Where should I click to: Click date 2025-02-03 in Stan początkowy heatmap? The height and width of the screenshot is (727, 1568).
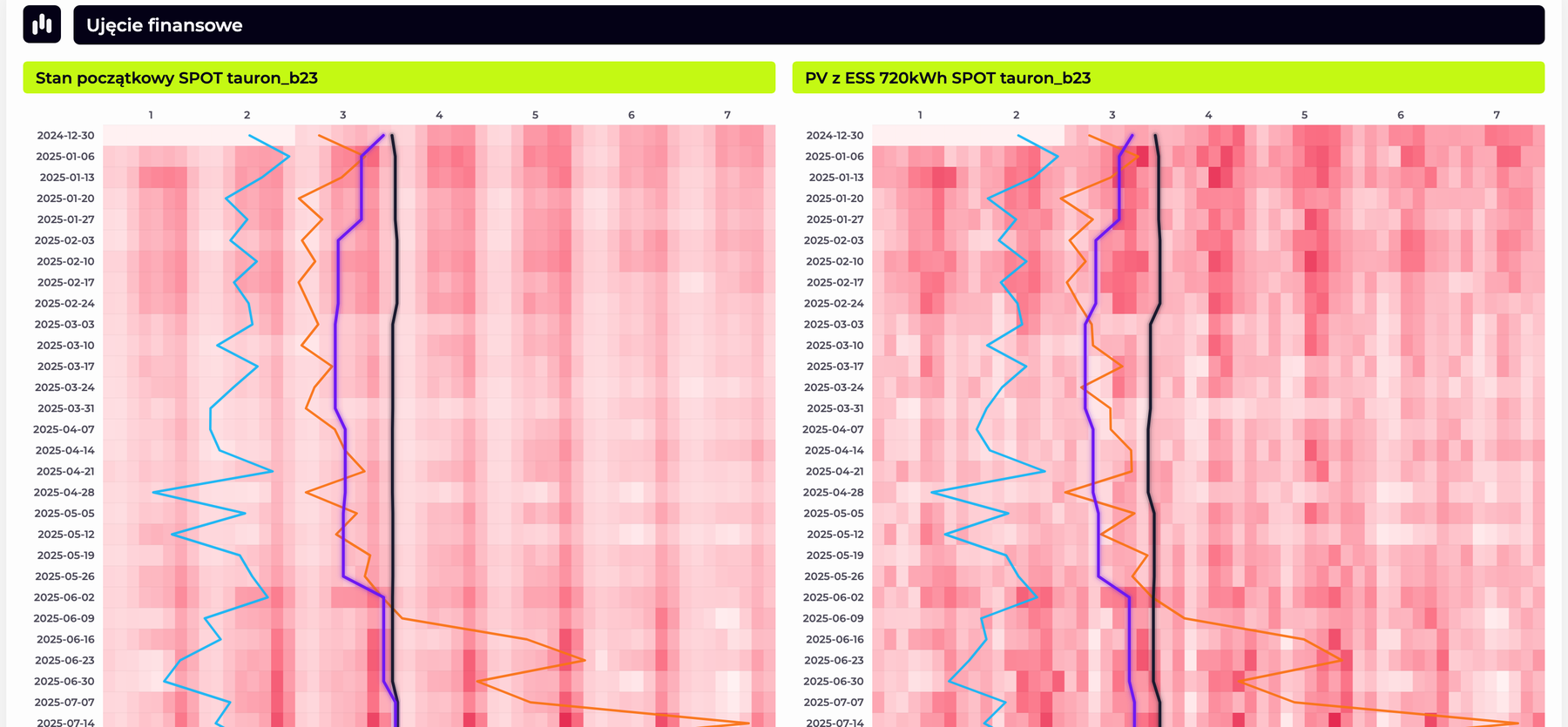coord(64,240)
